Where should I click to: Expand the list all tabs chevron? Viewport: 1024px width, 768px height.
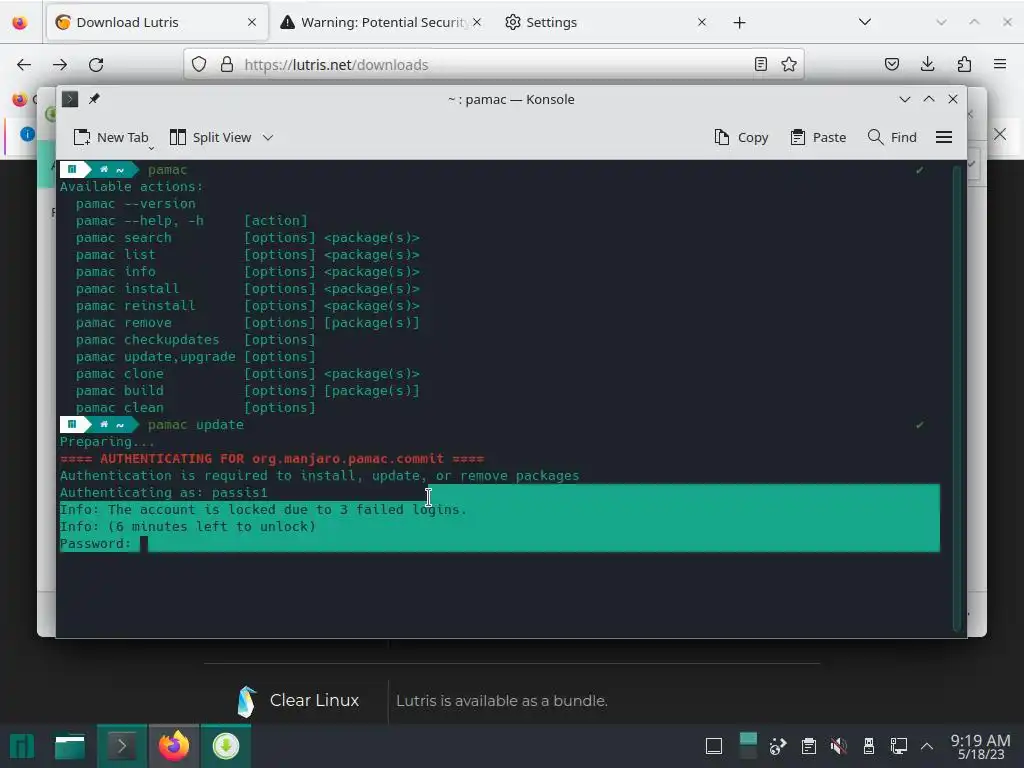point(865,22)
